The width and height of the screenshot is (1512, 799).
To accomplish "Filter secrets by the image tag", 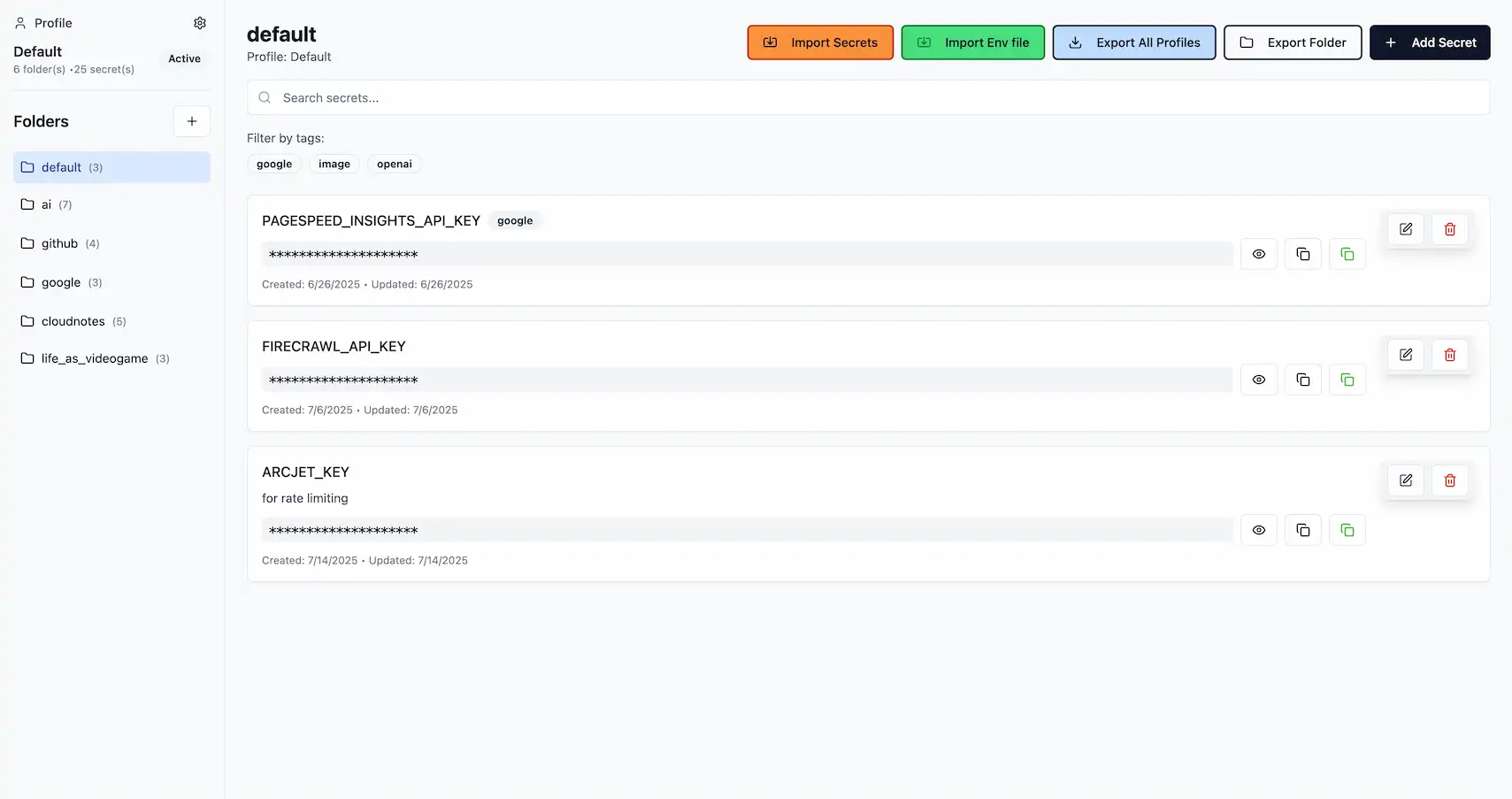I will coord(334,164).
